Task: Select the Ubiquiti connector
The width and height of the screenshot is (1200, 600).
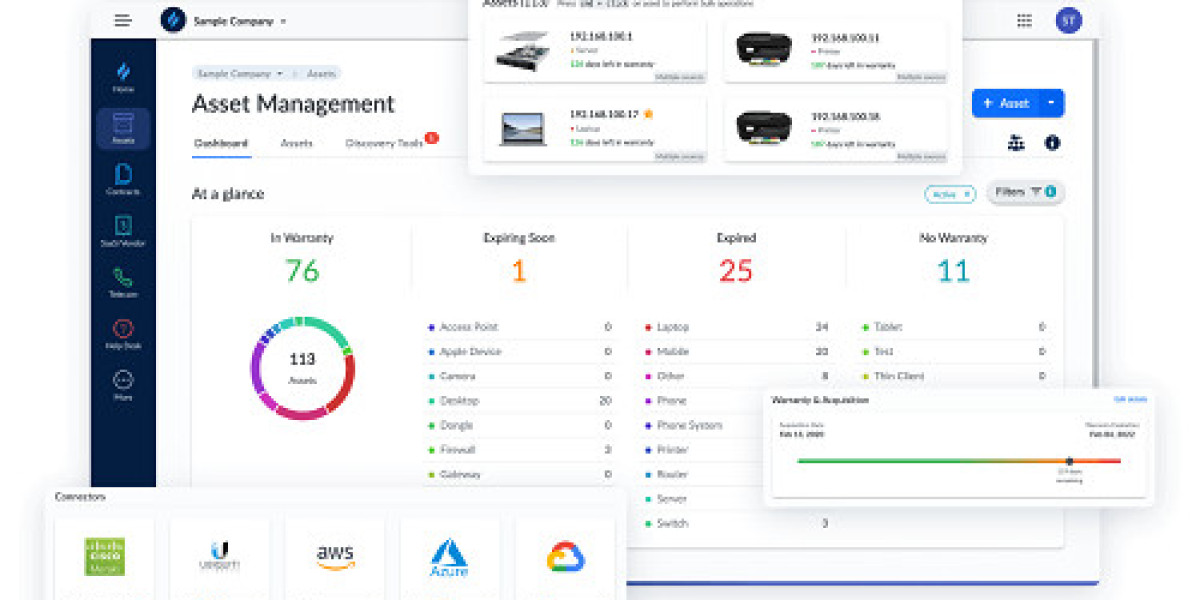Action: [x=220, y=556]
